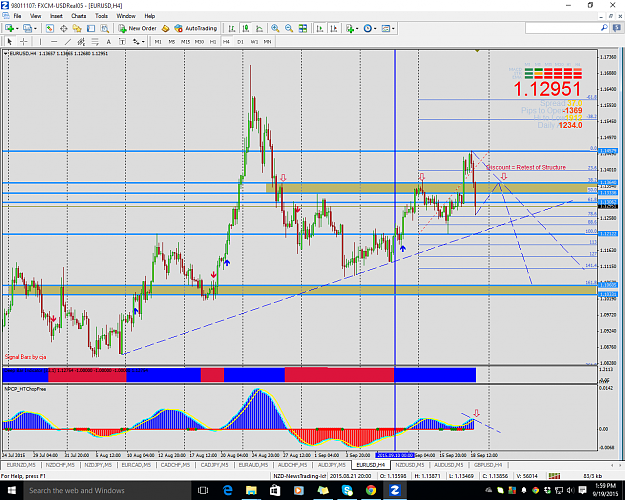Viewport: 625px width, 500px height.
Task: Open the Windows Start button
Action: [x=11, y=490]
